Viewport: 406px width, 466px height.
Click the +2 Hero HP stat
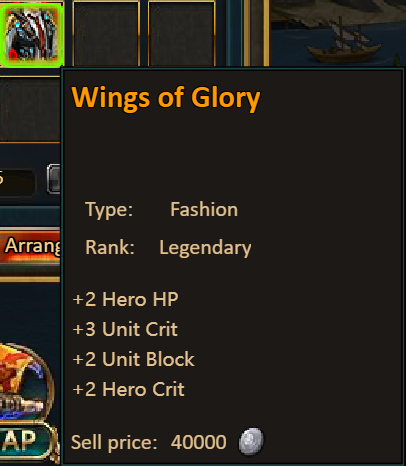125,299
